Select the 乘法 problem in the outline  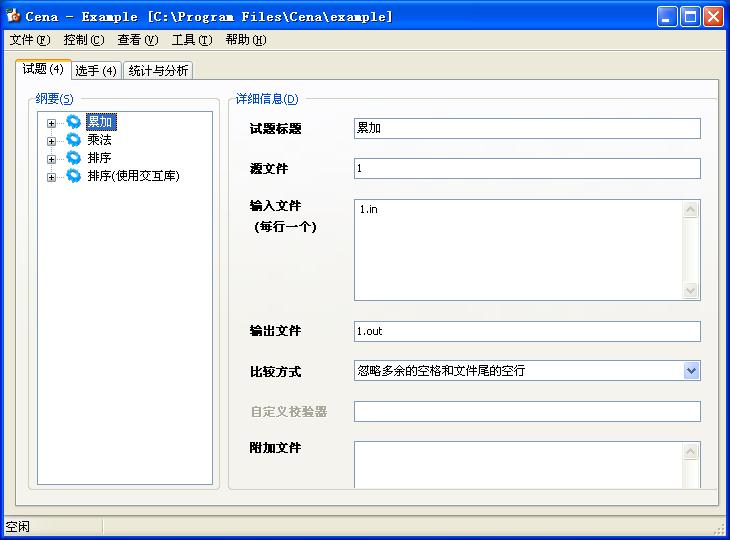click(x=100, y=140)
